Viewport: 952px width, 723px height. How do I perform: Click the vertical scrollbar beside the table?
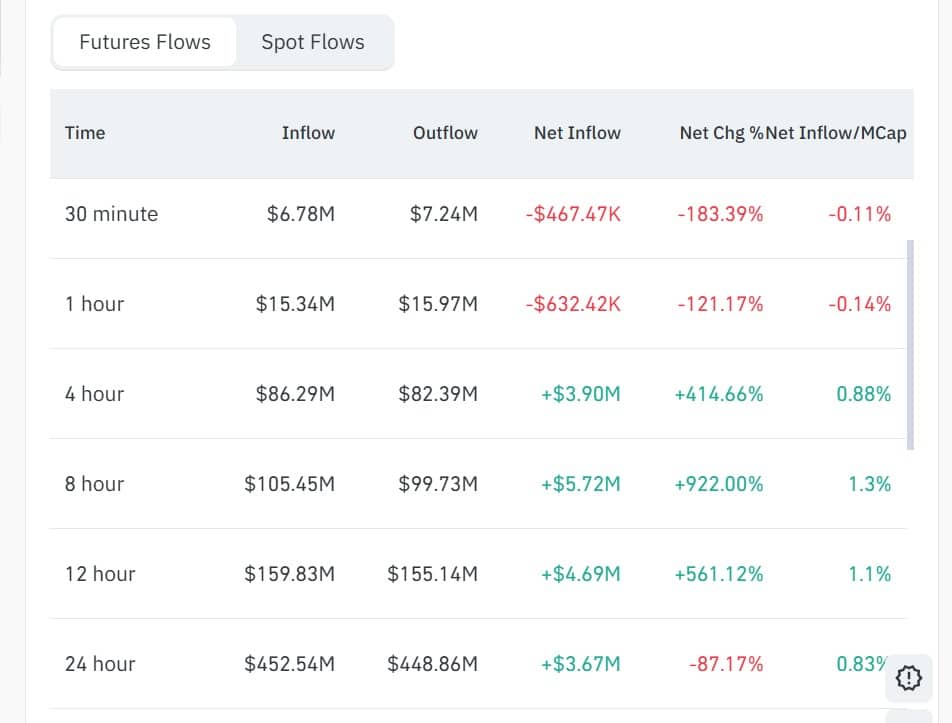coord(910,344)
